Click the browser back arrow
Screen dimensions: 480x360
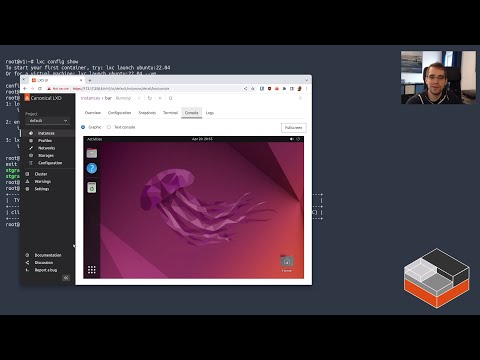pos(25,88)
